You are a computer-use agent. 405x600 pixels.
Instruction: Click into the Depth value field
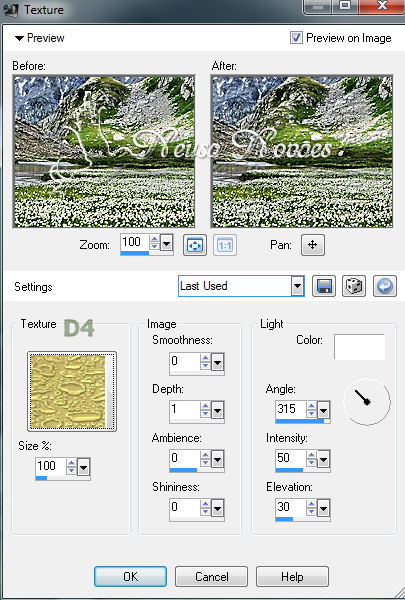tap(185, 410)
